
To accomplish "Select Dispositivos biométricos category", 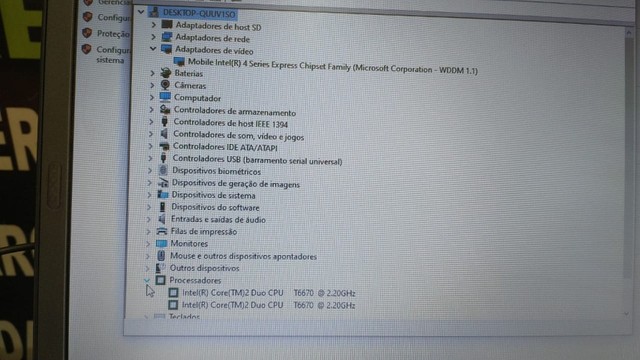I will pyautogui.click(x=216, y=171).
